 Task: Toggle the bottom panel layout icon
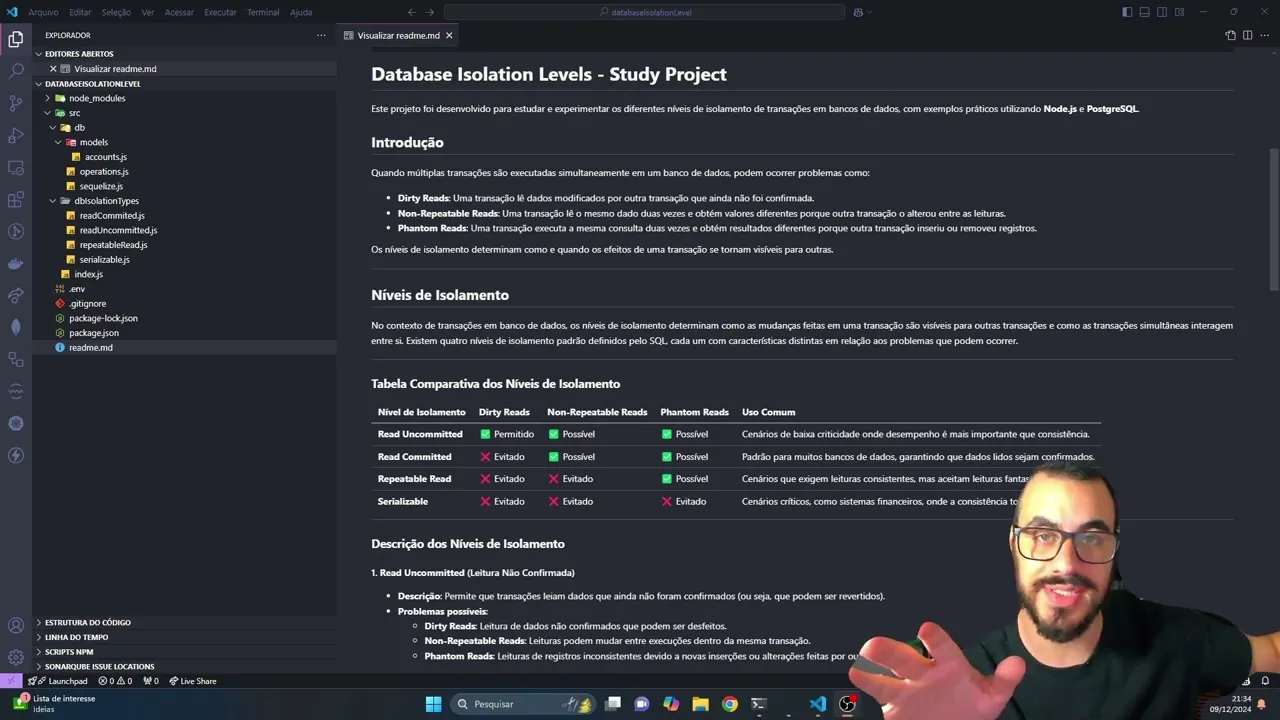pos(1144,12)
